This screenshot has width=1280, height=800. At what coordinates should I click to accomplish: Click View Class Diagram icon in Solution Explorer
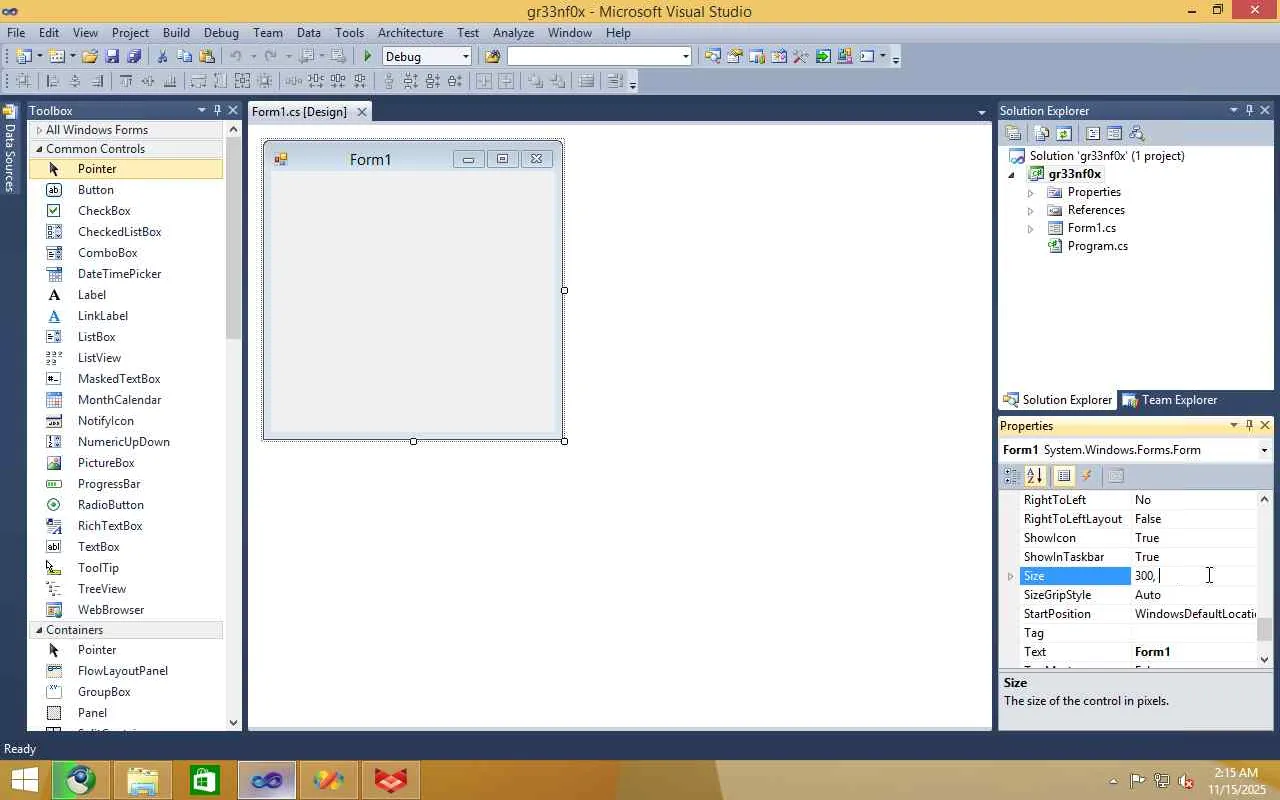tap(1136, 133)
